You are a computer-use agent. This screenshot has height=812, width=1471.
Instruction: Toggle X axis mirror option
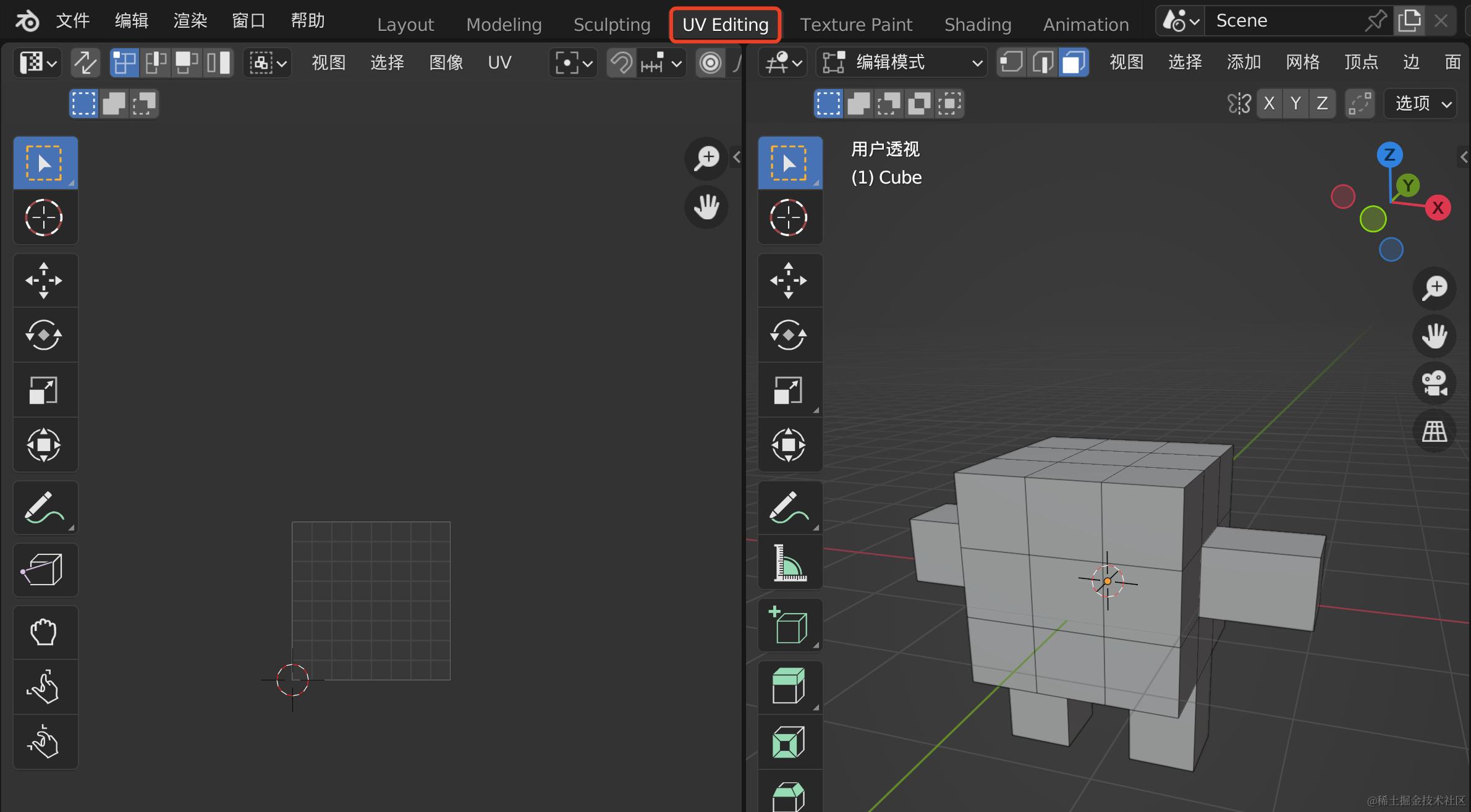pos(1269,103)
